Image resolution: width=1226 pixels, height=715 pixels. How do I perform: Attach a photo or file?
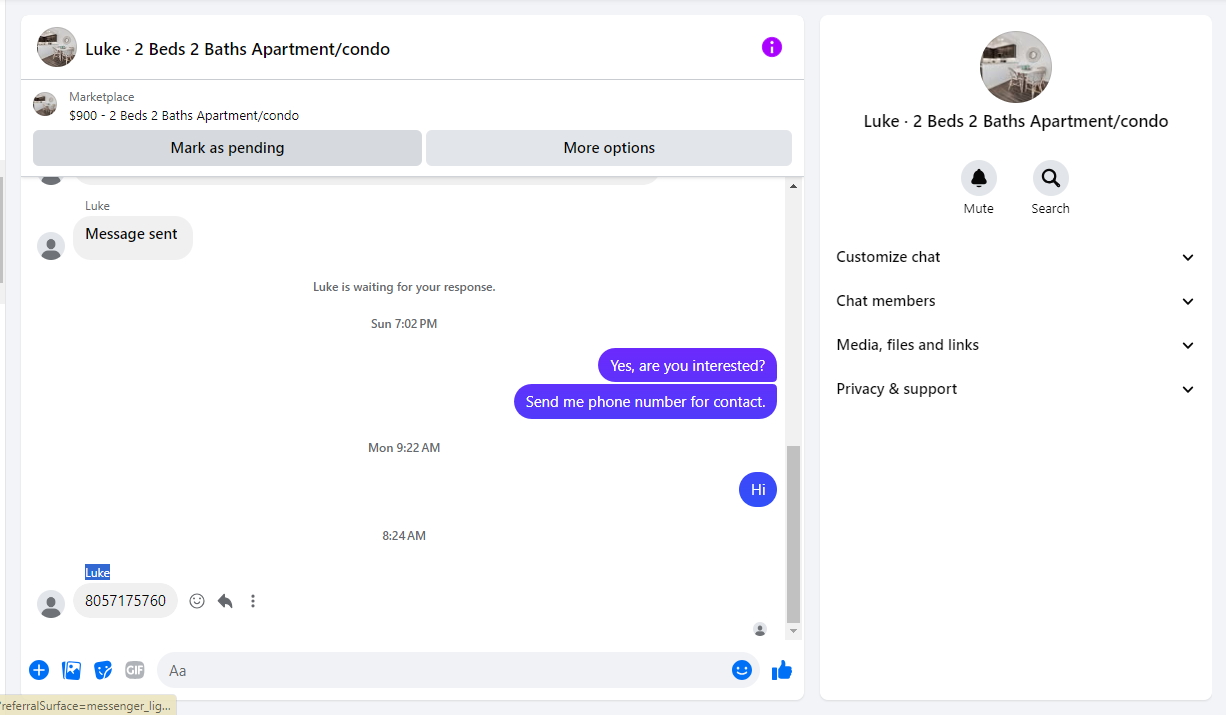click(72, 670)
